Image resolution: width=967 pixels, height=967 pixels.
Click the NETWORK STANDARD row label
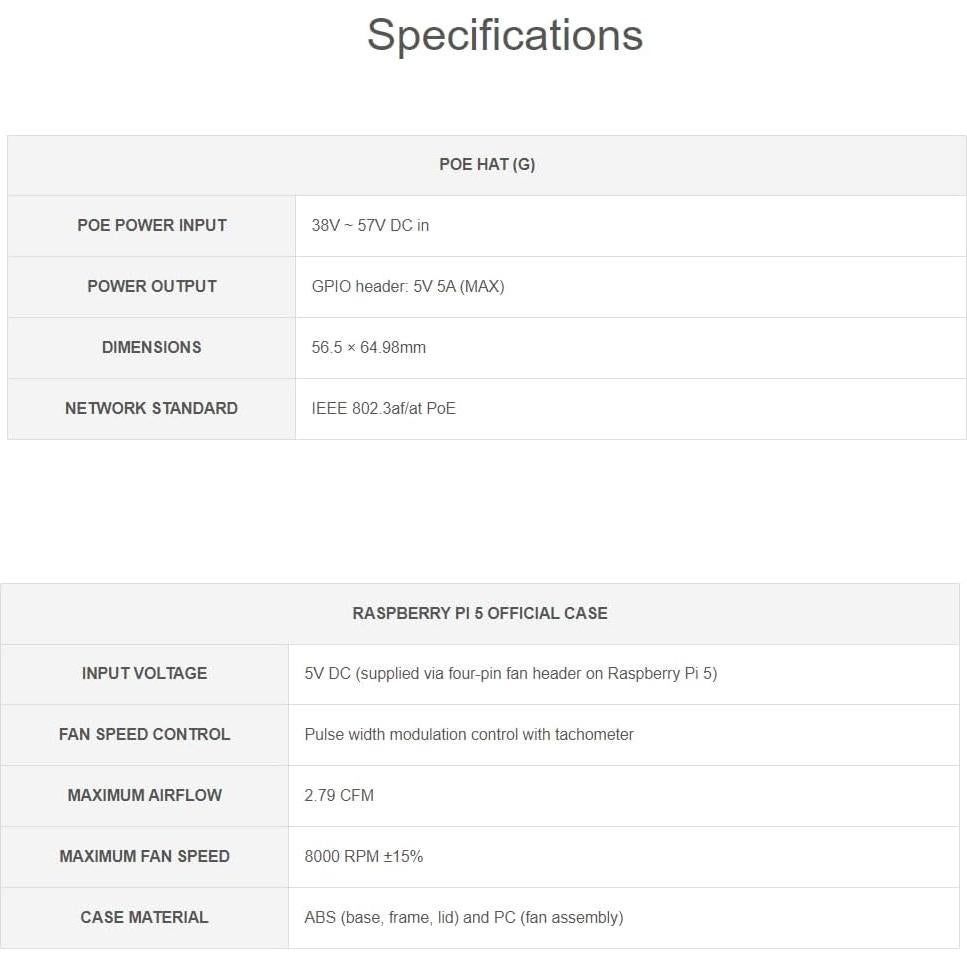(x=152, y=409)
